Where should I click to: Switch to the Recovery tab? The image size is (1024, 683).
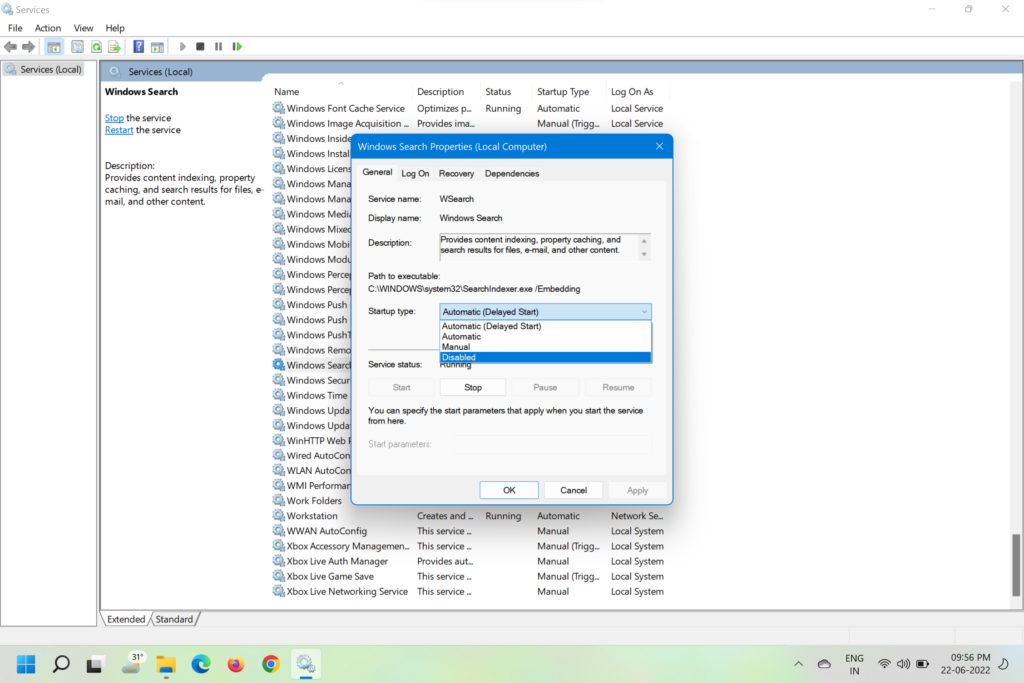(x=456, y=173)
